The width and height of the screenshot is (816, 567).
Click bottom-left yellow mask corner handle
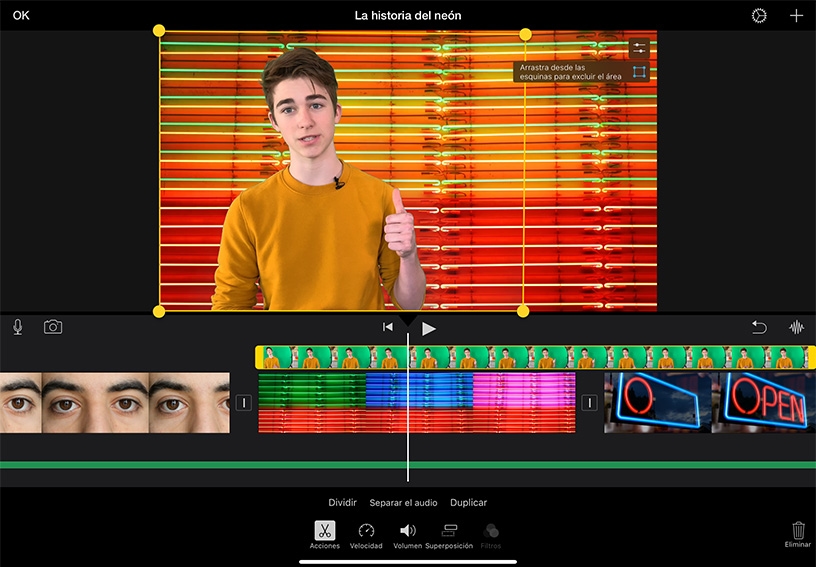(x=159, y=312)
